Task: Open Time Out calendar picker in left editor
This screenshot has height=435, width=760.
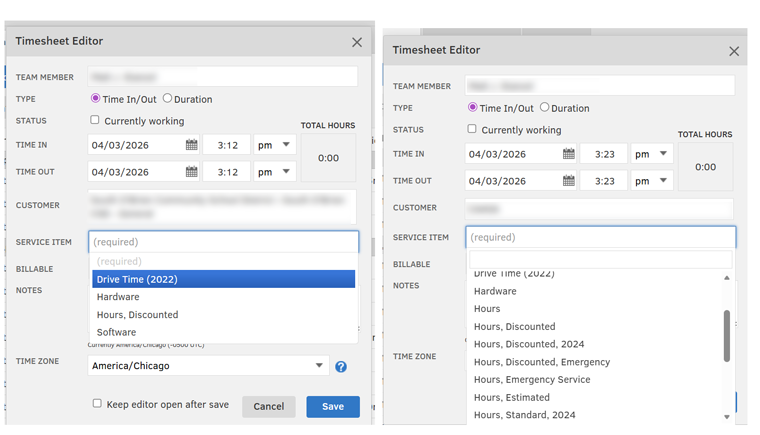Action: pos(191,172)
